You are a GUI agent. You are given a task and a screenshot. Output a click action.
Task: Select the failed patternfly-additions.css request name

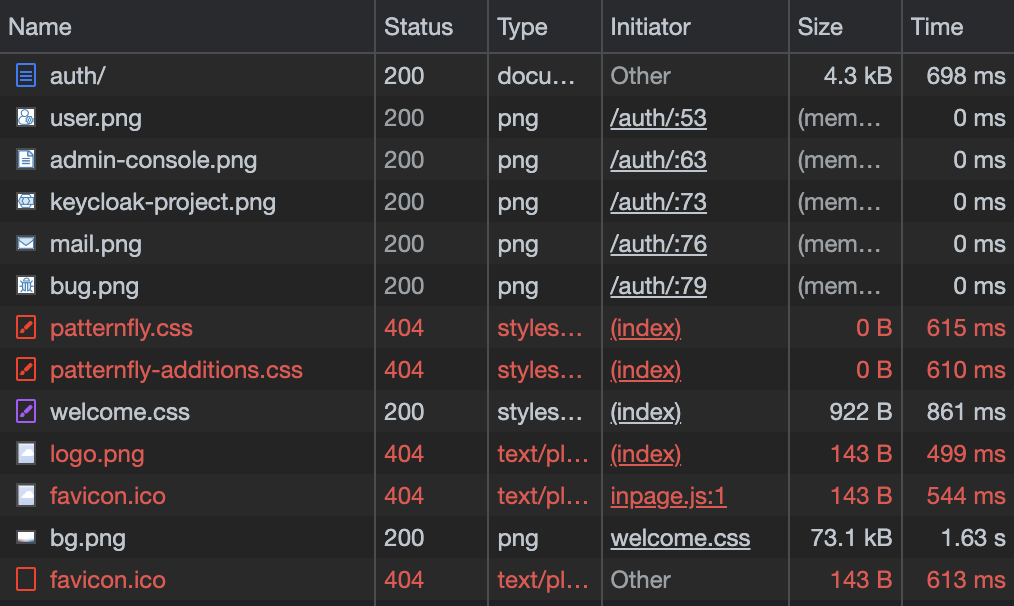(x=177, y=371)
